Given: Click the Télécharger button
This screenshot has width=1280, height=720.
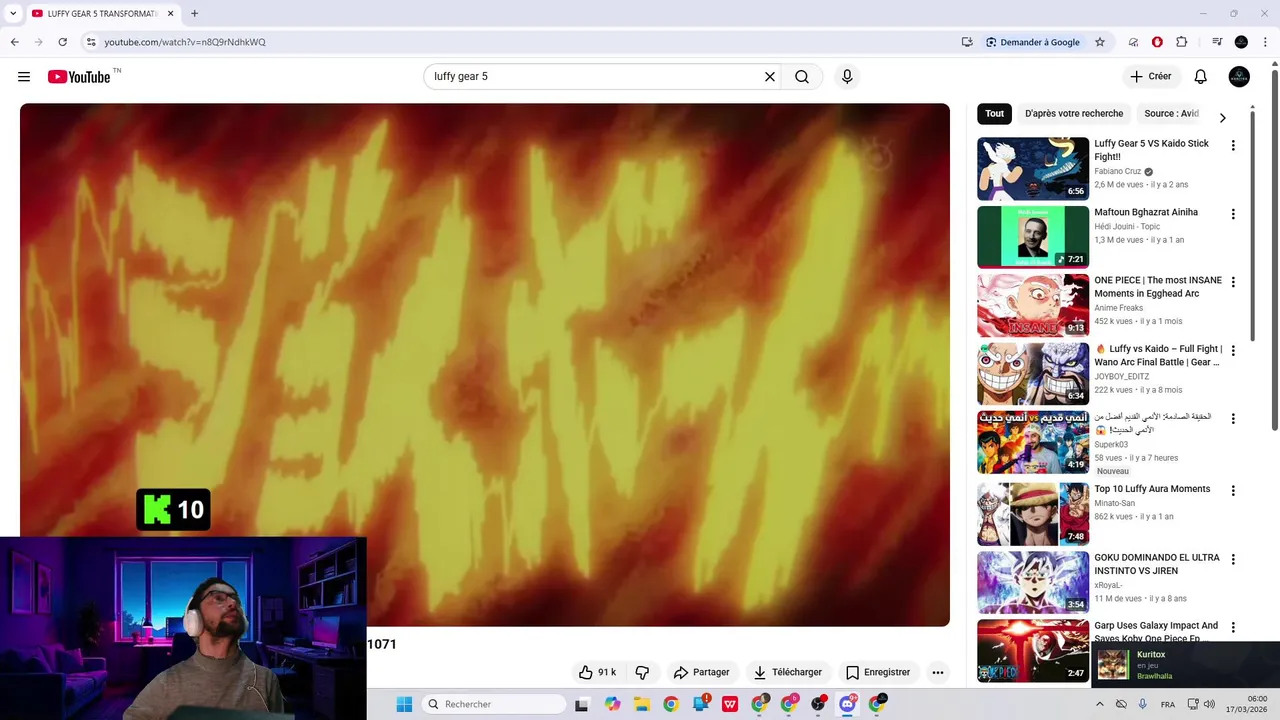Looking at the screenshot, I should click(788, 672).
